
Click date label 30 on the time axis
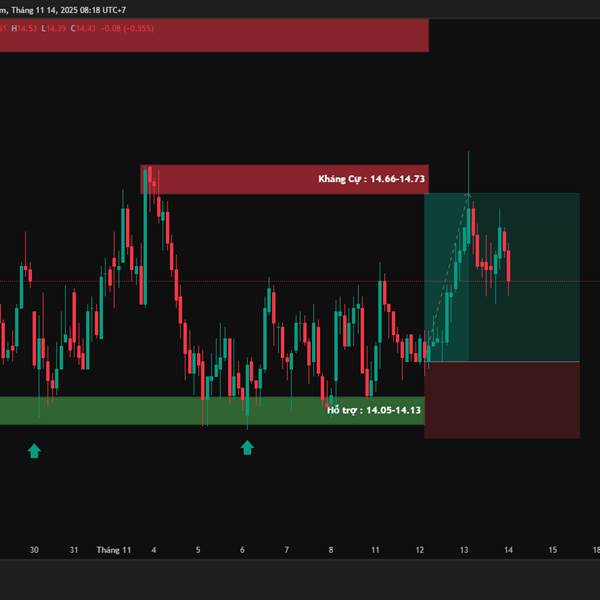34,550
